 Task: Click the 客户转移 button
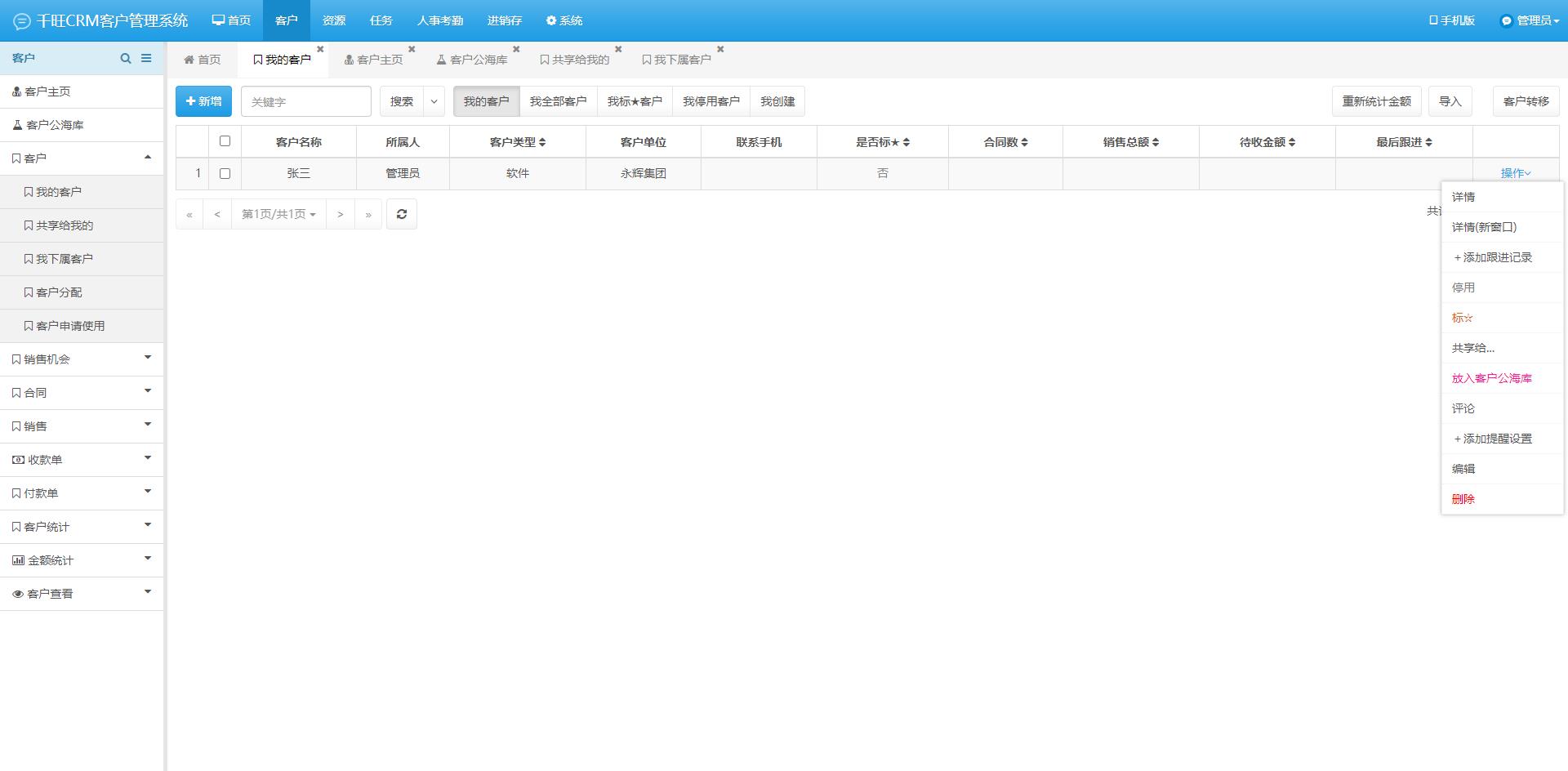pos(1526,101)
